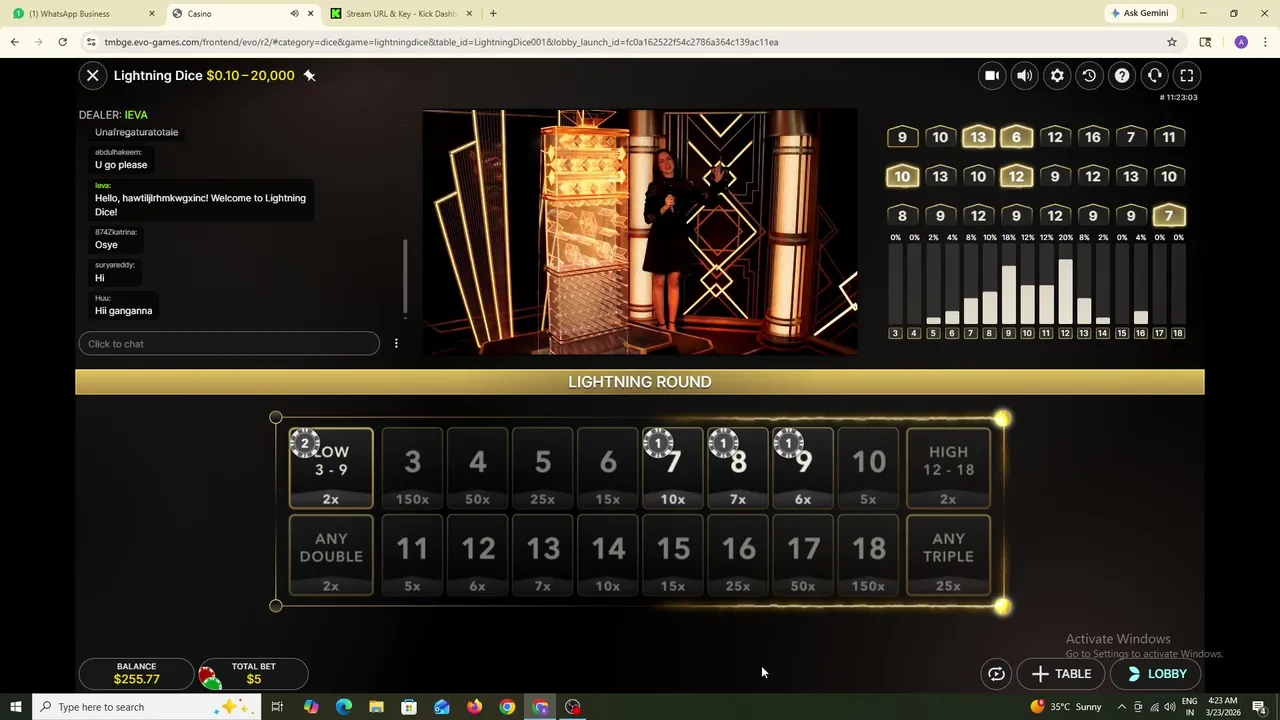
Task: Place bet on number 4 spot
Action: 478,468
